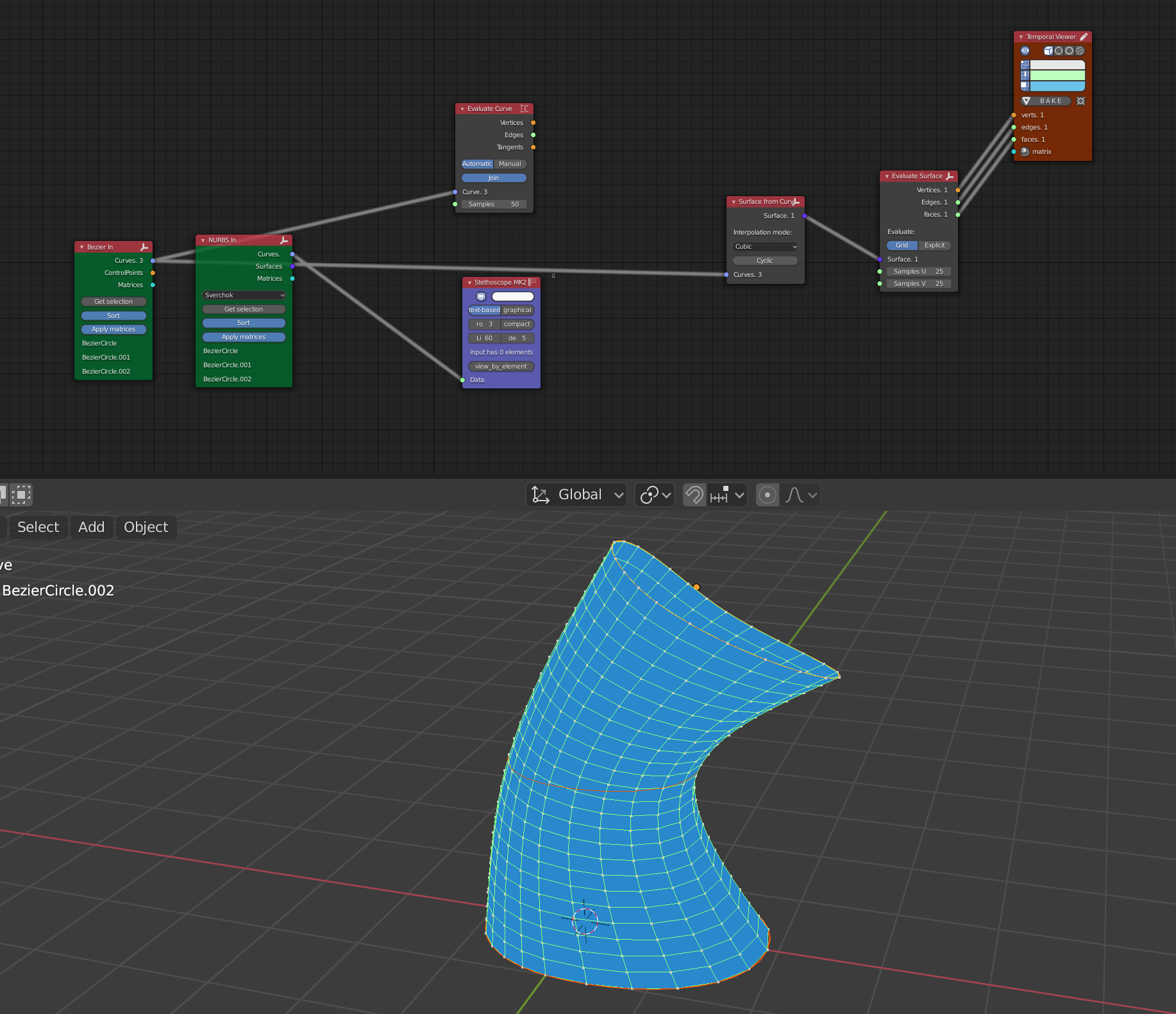
Task: Click the pencil icon on Temporal Viewer header
Action: point(1084,37)
